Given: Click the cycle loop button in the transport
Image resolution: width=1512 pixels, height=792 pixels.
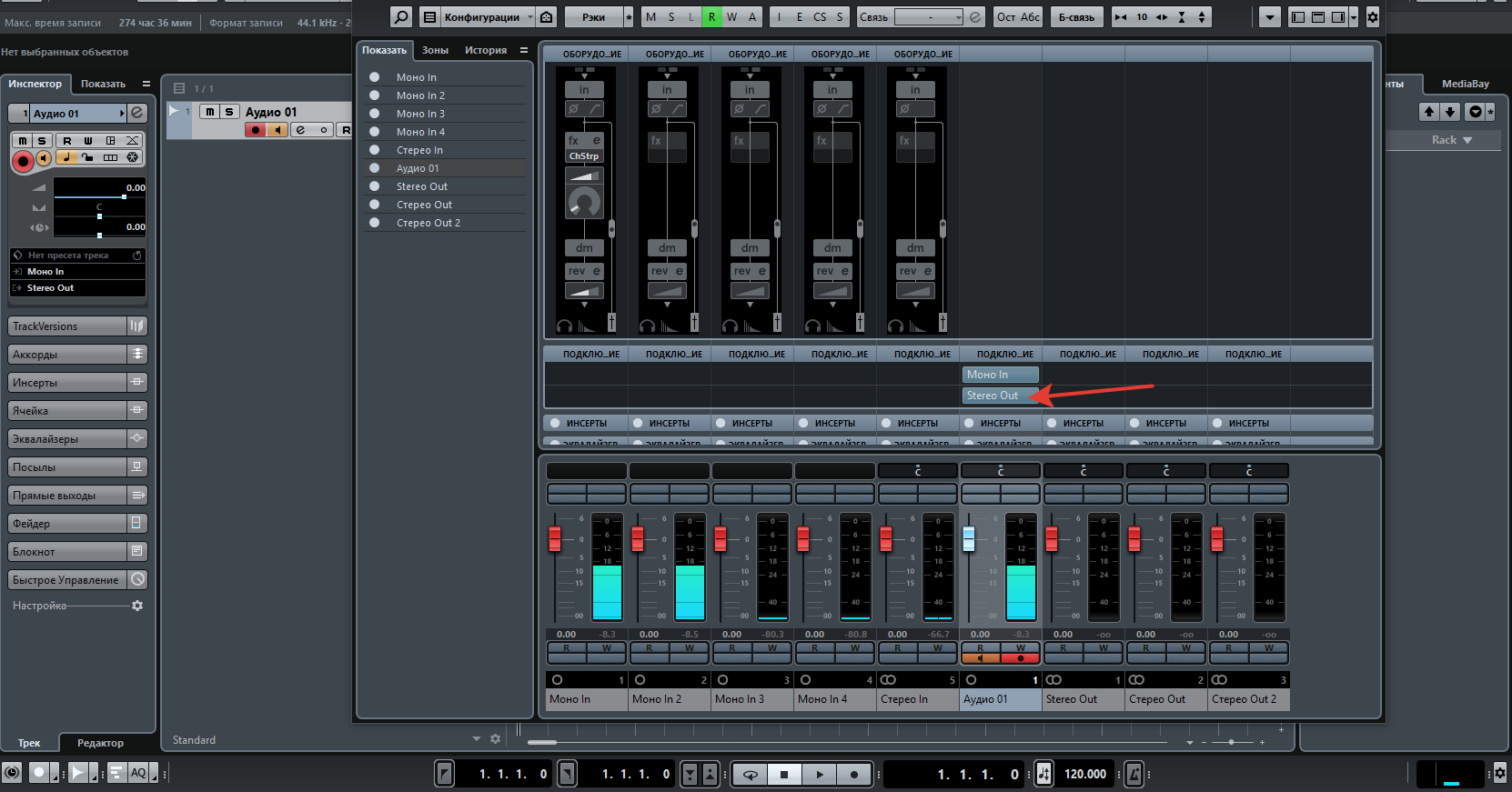Looking at the screenshot, I should pyautogui.click(x=751, y=775).
